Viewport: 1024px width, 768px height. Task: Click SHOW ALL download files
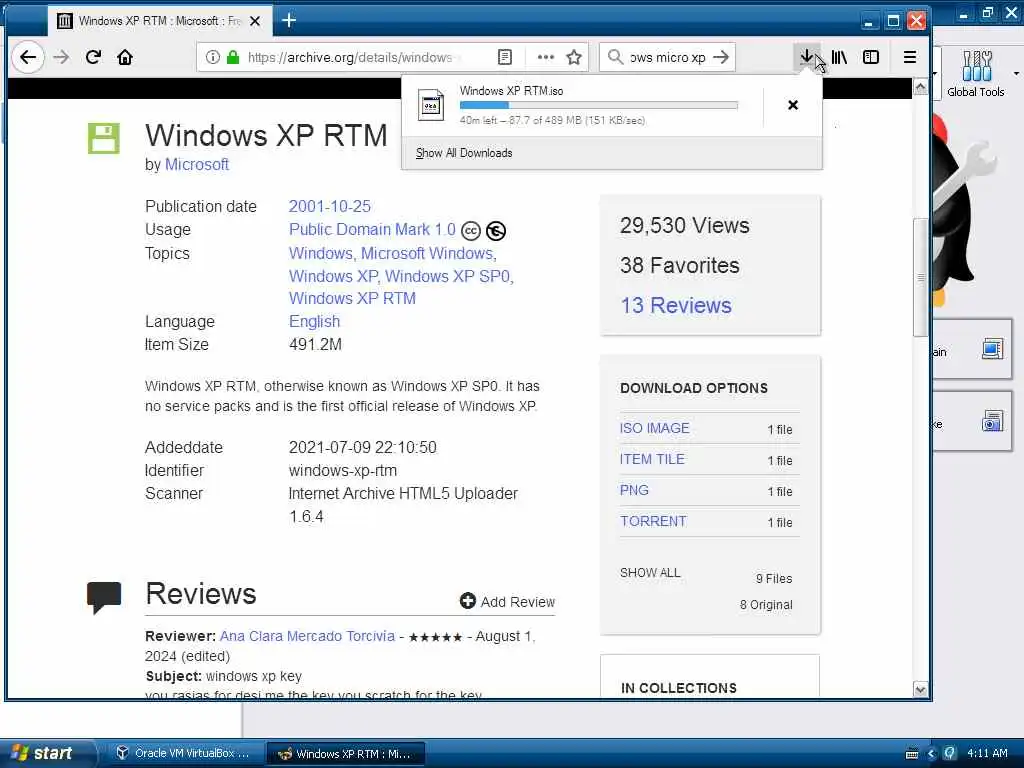[650, 573]
